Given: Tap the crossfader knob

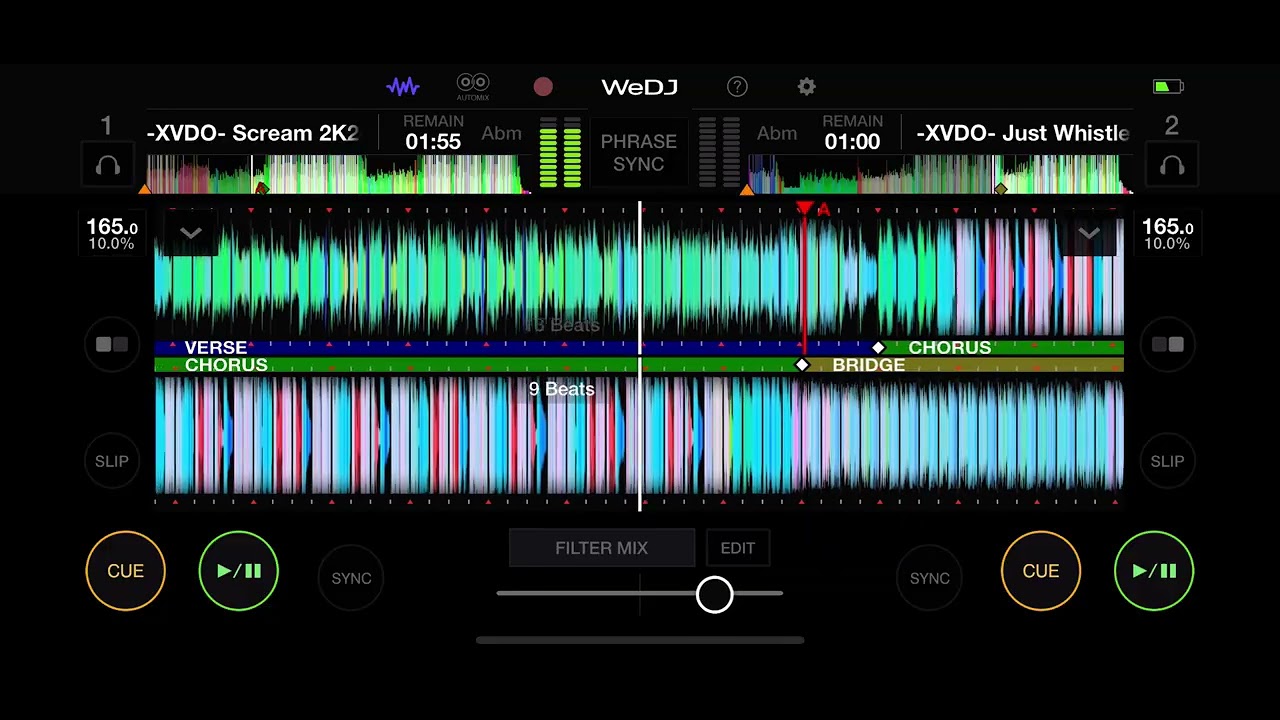Looking at the screenshot, I should point(714,594).
